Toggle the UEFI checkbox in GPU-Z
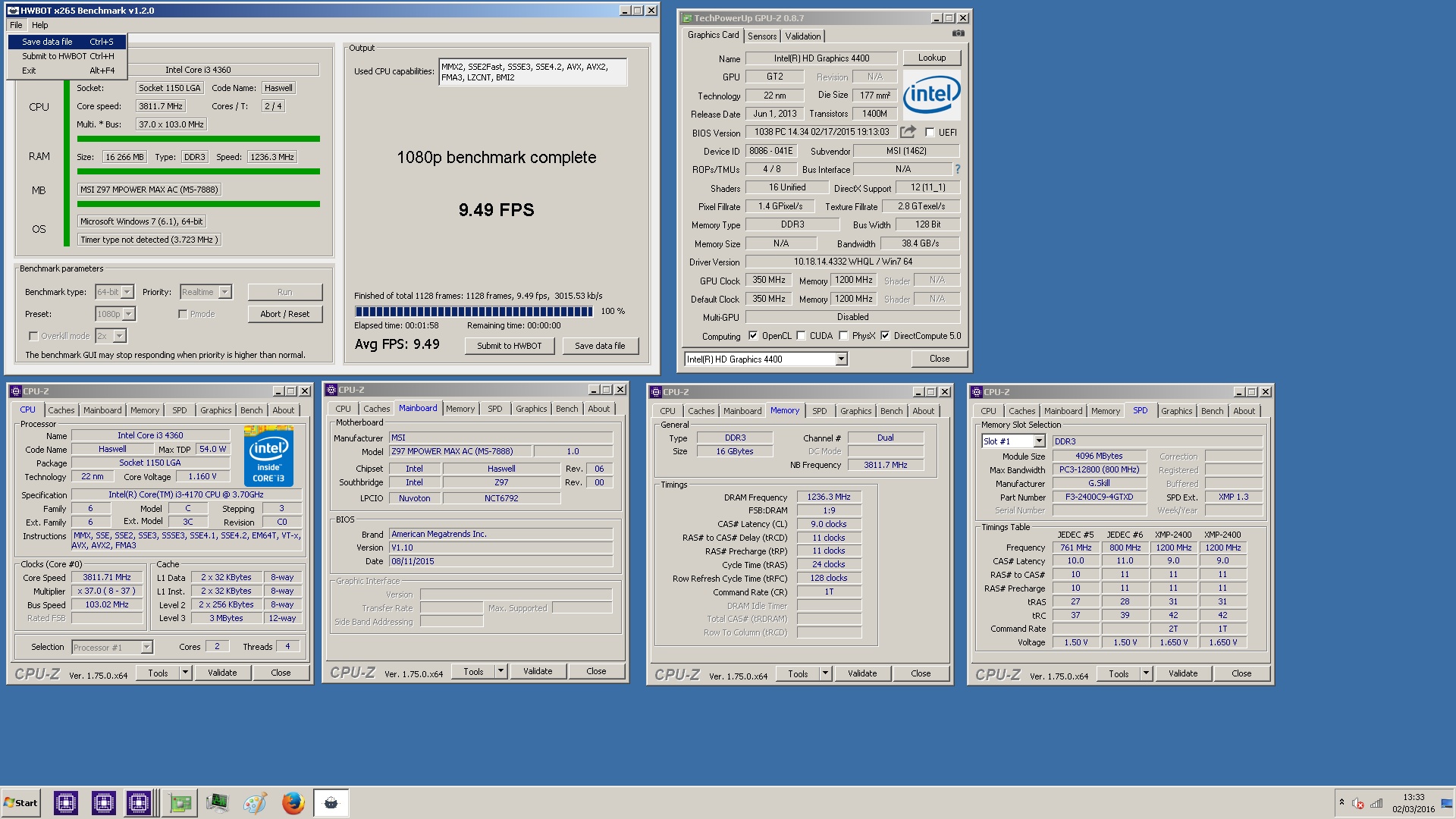The height and width of the screenshot is (819, 1456). (x=930, y=132)
